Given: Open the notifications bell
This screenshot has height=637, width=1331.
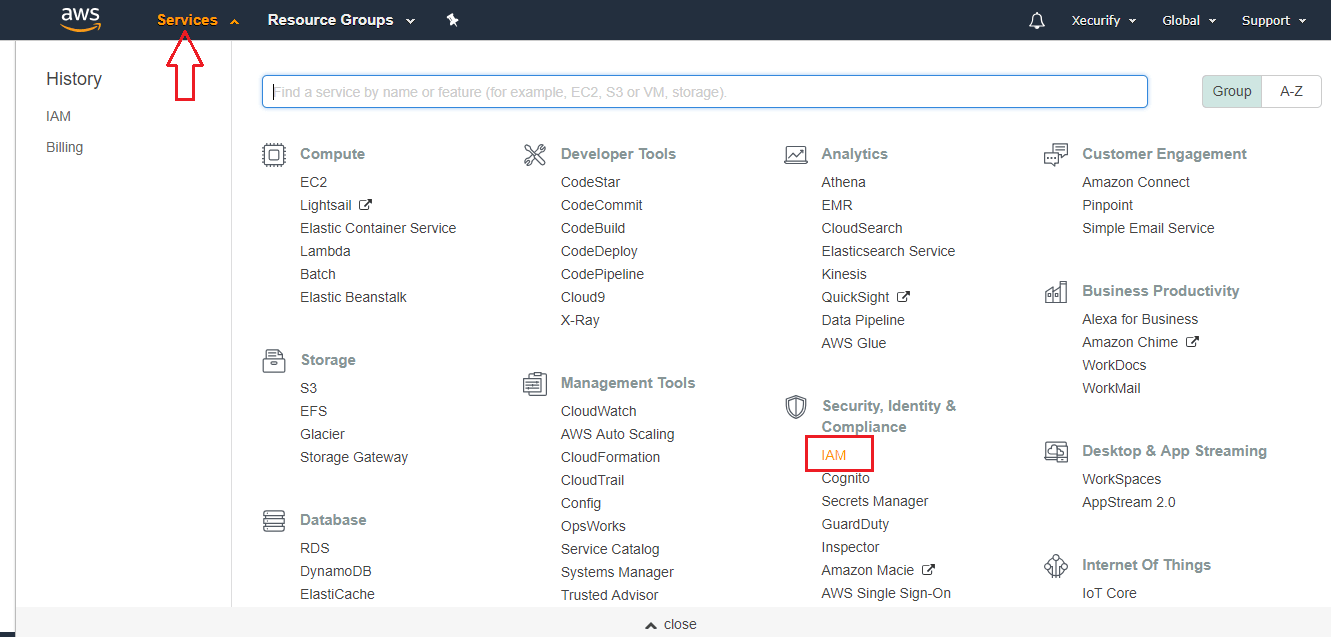Looking at the screenshot, I should pyautogui.click(x=1036, y=20).
